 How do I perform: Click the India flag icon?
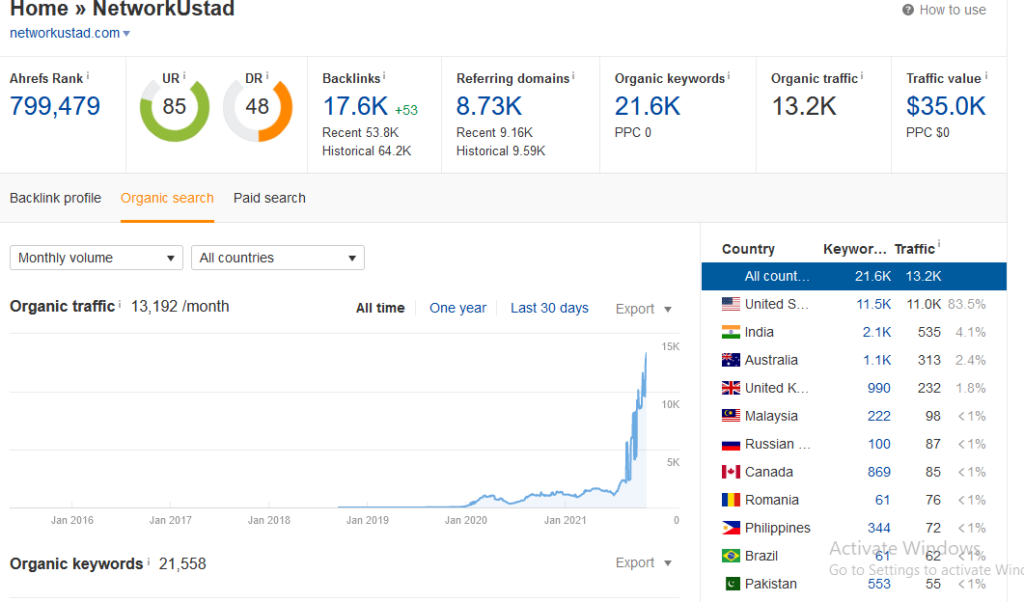pyautogui.click(x=731, y=332)
